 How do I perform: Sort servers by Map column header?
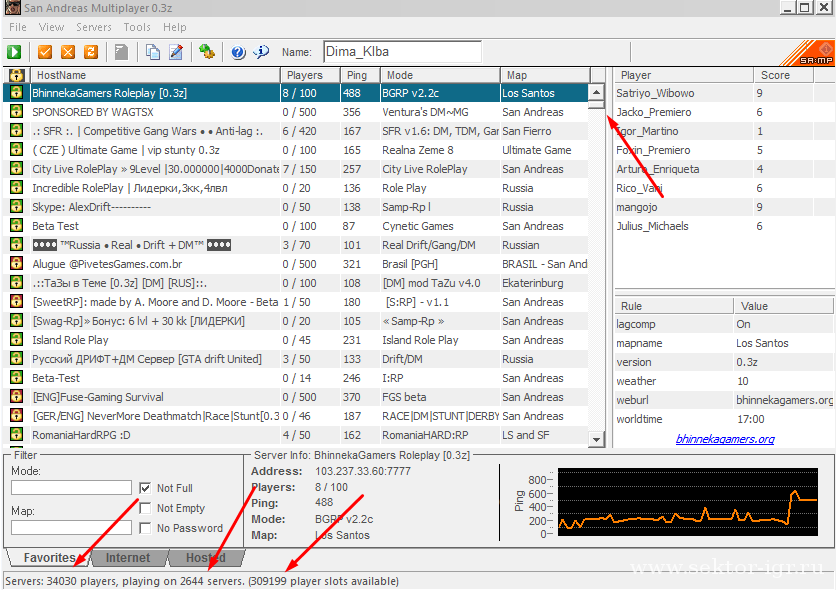545,75
